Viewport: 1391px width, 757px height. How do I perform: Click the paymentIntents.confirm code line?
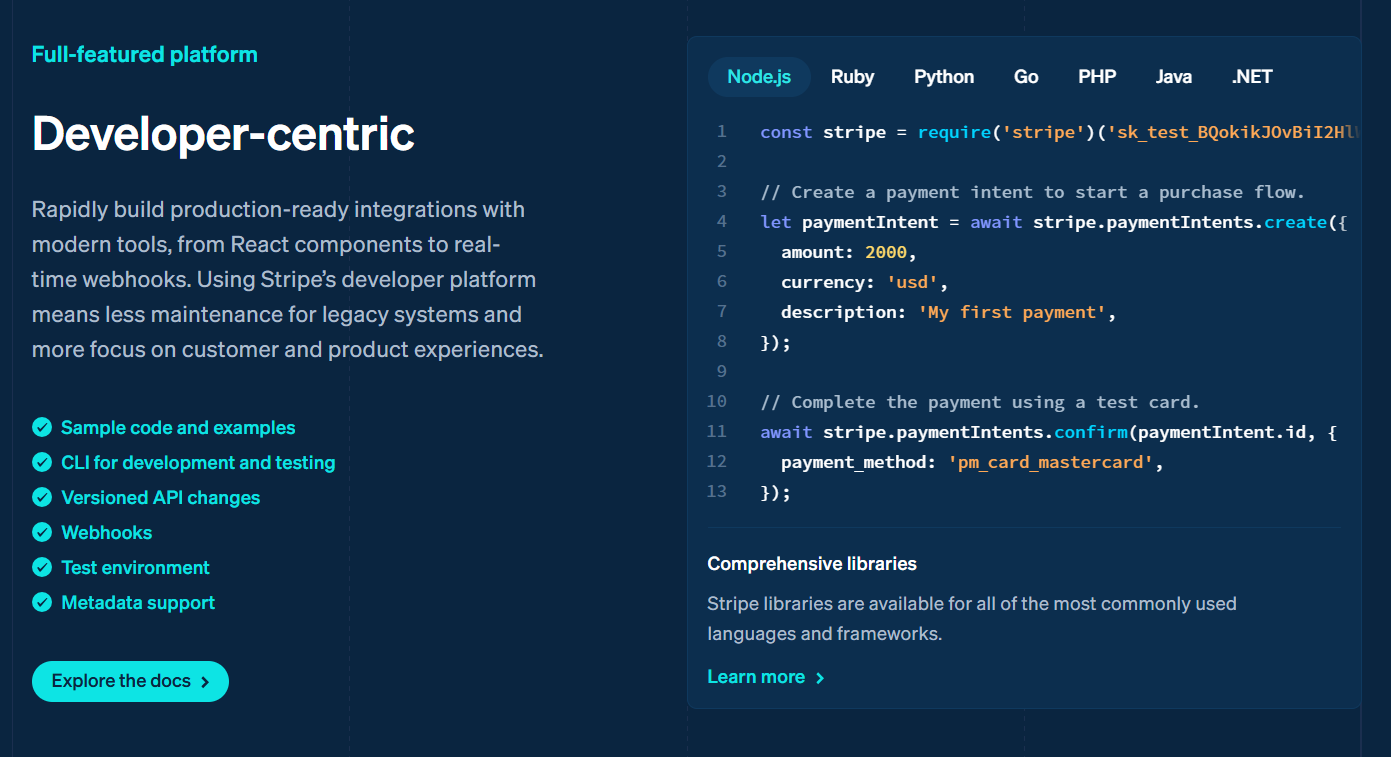click(x=1049, y=432)
